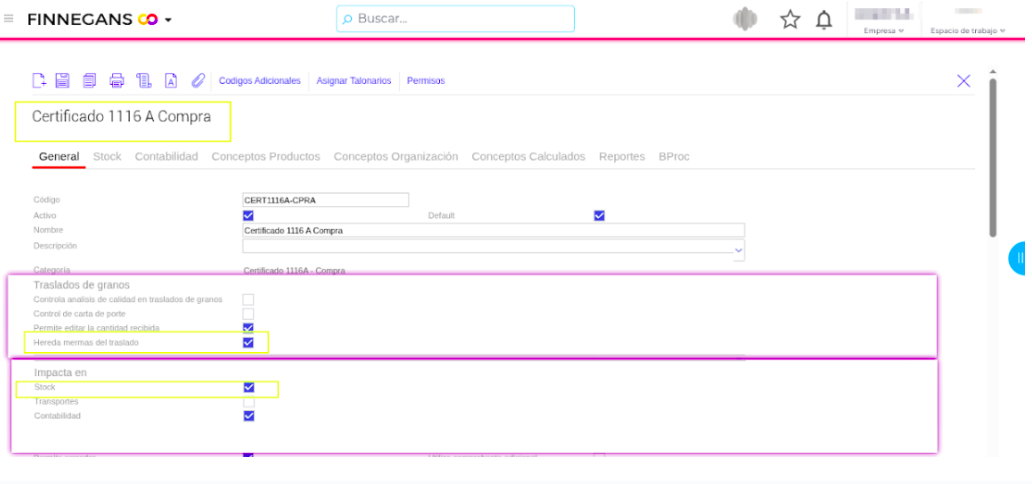Image resolution: width=1032 pixels, height=484 pixels.
Task: Toggle Impacta en Stock checkbox
Action: 249,387
